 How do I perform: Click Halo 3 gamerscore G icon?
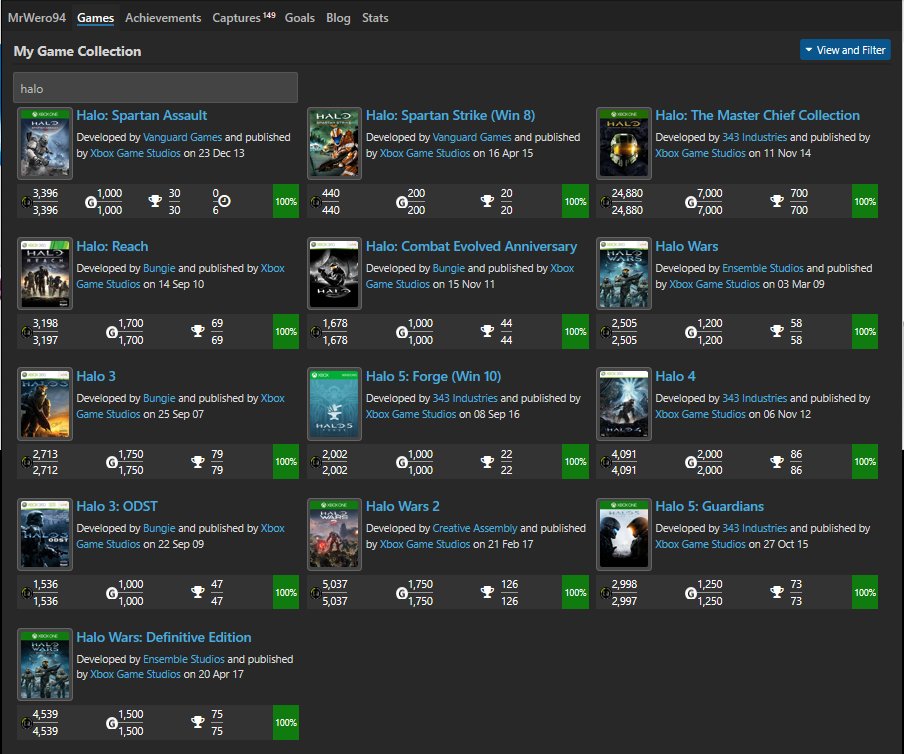coord(112,462)
